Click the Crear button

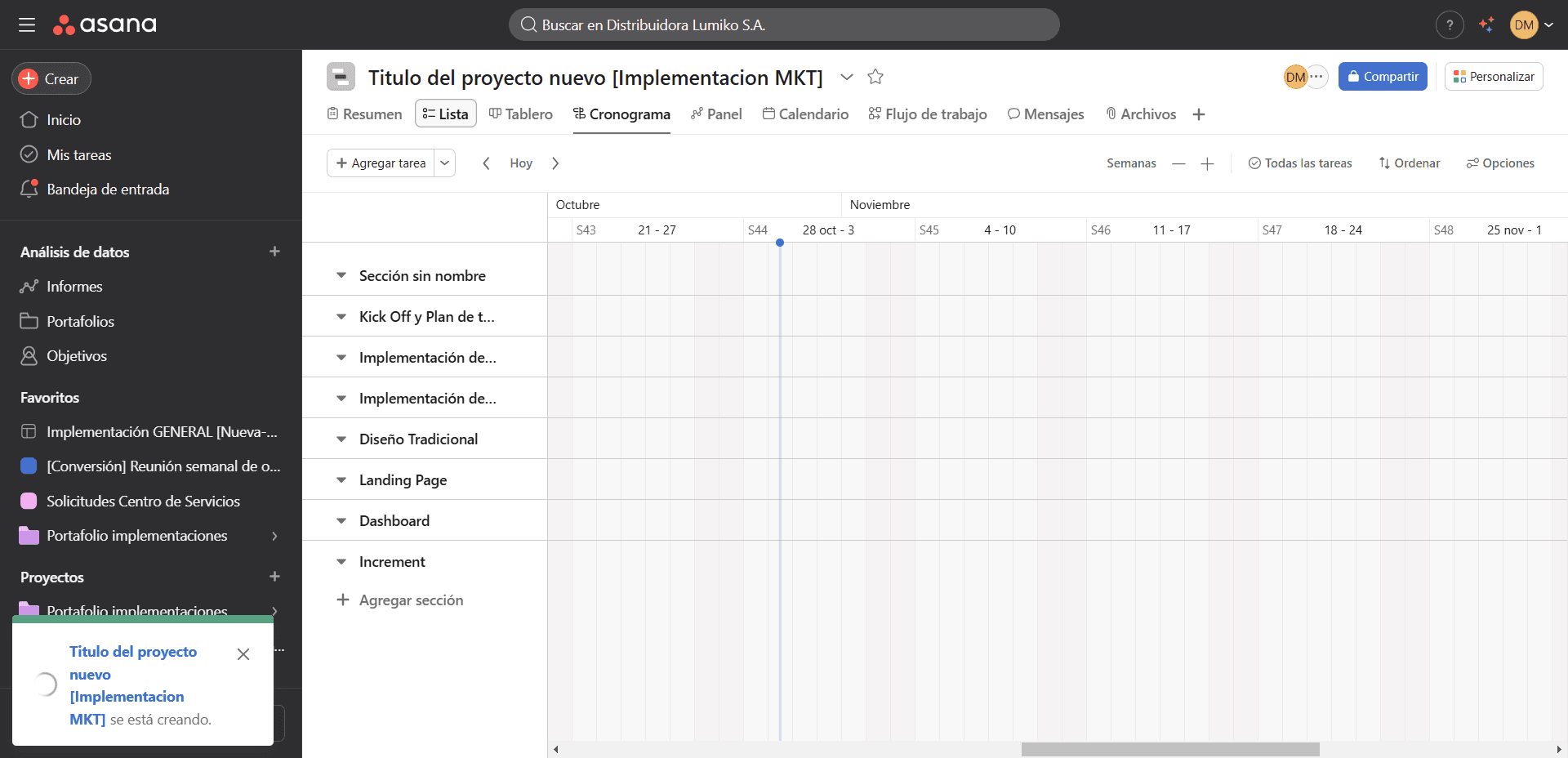click(51, 78)
